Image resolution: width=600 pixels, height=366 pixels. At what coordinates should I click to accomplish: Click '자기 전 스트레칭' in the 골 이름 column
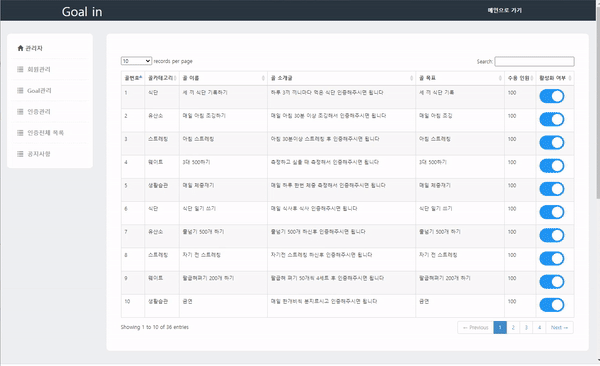[x=201, y=255]
